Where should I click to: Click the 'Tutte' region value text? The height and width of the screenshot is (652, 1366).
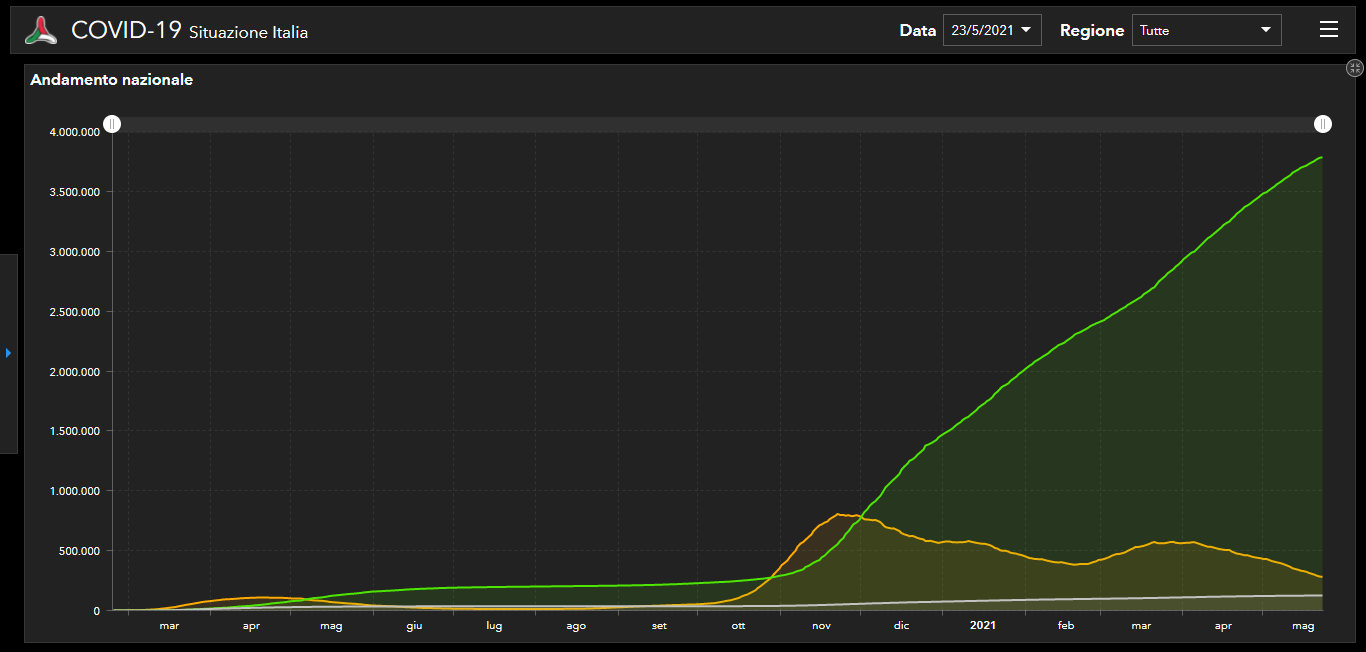(1154, 31)
